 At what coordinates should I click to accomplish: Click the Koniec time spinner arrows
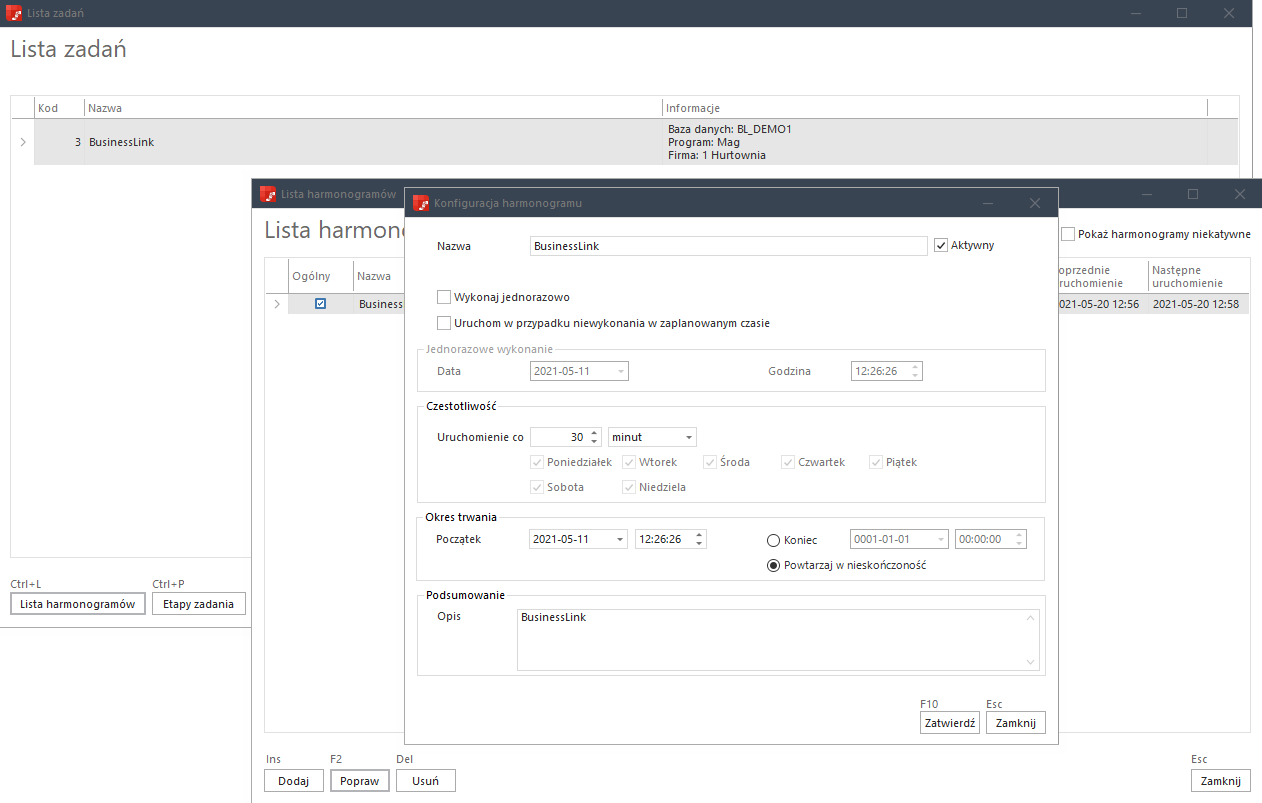1019,539
